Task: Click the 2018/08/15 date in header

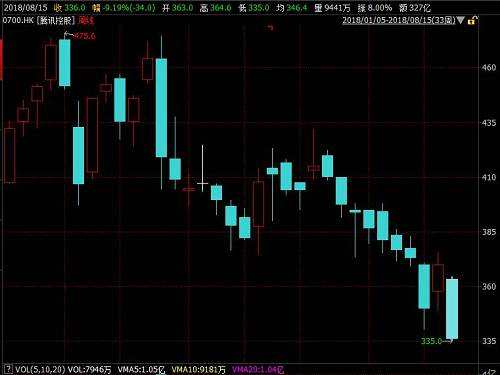Action: click(25, 8)
